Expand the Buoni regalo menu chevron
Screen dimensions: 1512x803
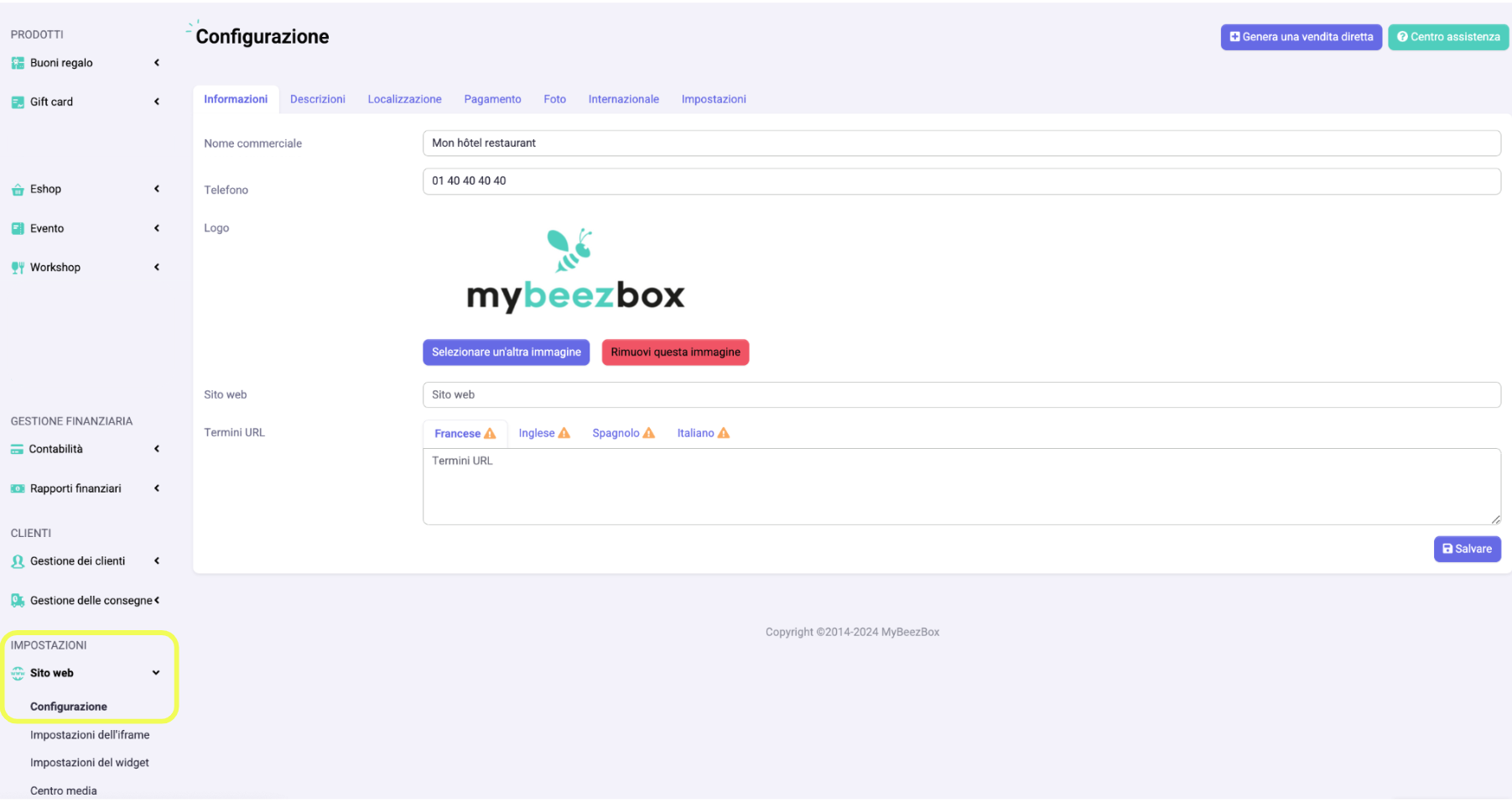click(x=157, y=63)
